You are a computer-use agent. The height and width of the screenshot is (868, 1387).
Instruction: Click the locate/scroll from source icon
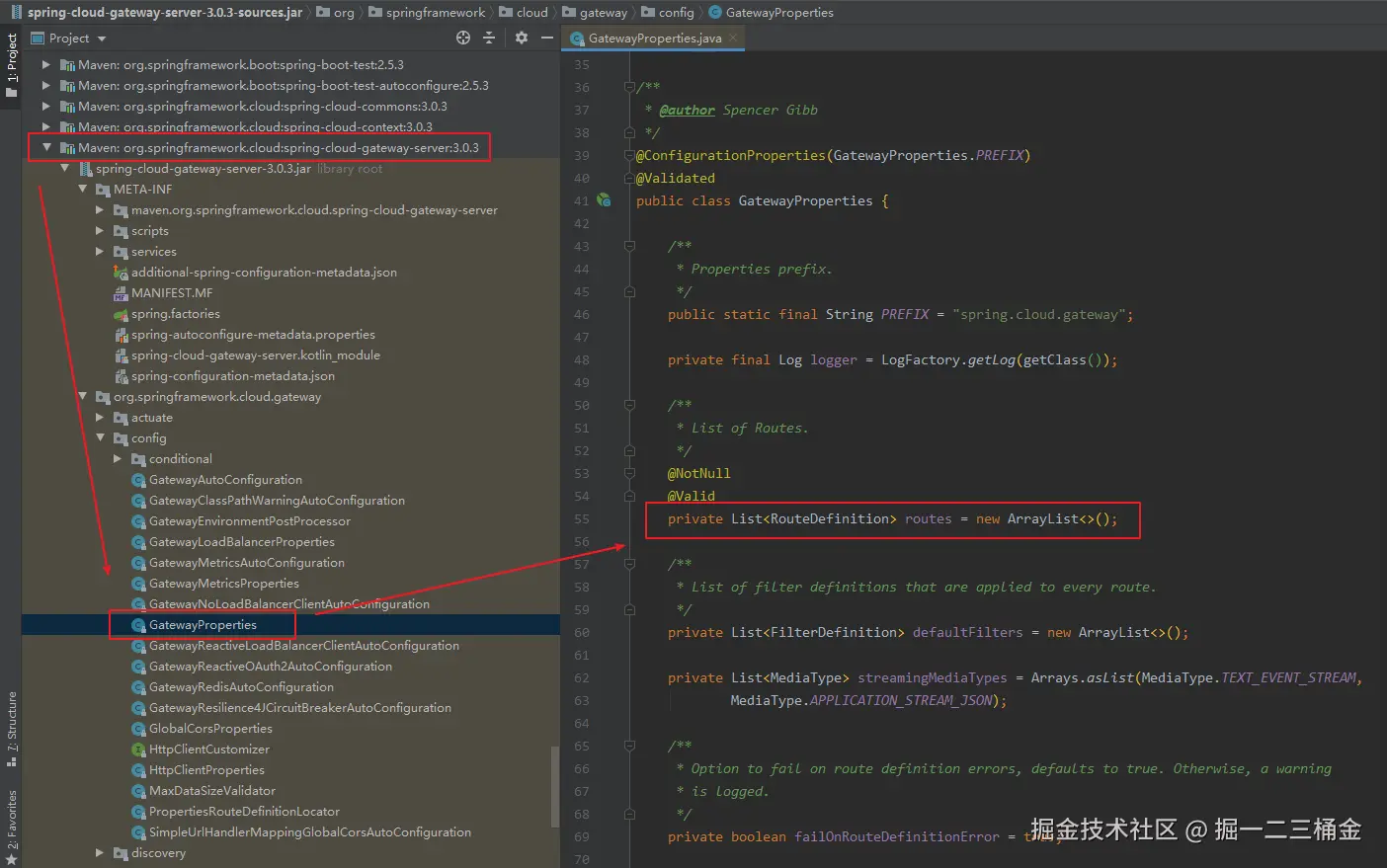463,38
